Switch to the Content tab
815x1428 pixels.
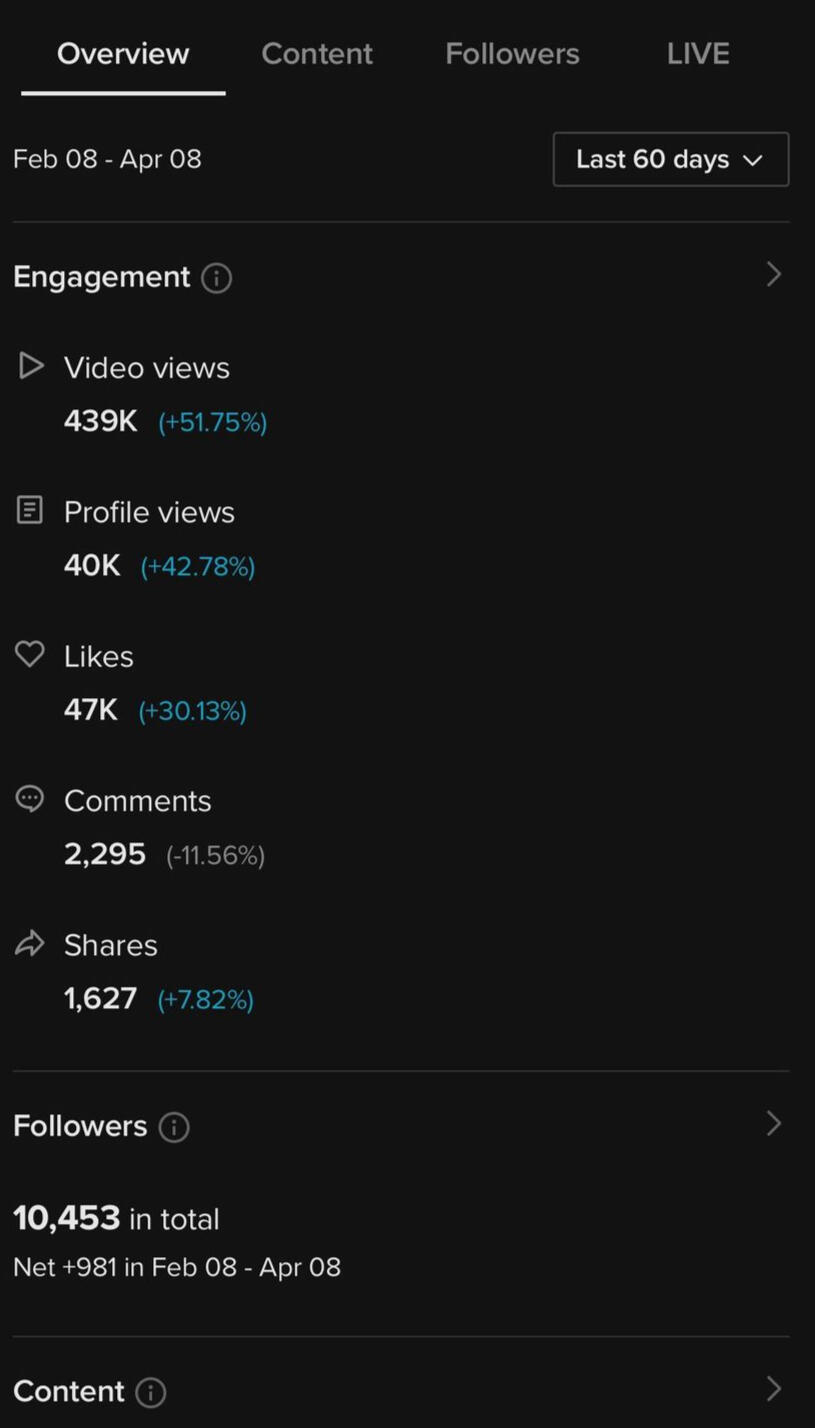tap(317, 54)
